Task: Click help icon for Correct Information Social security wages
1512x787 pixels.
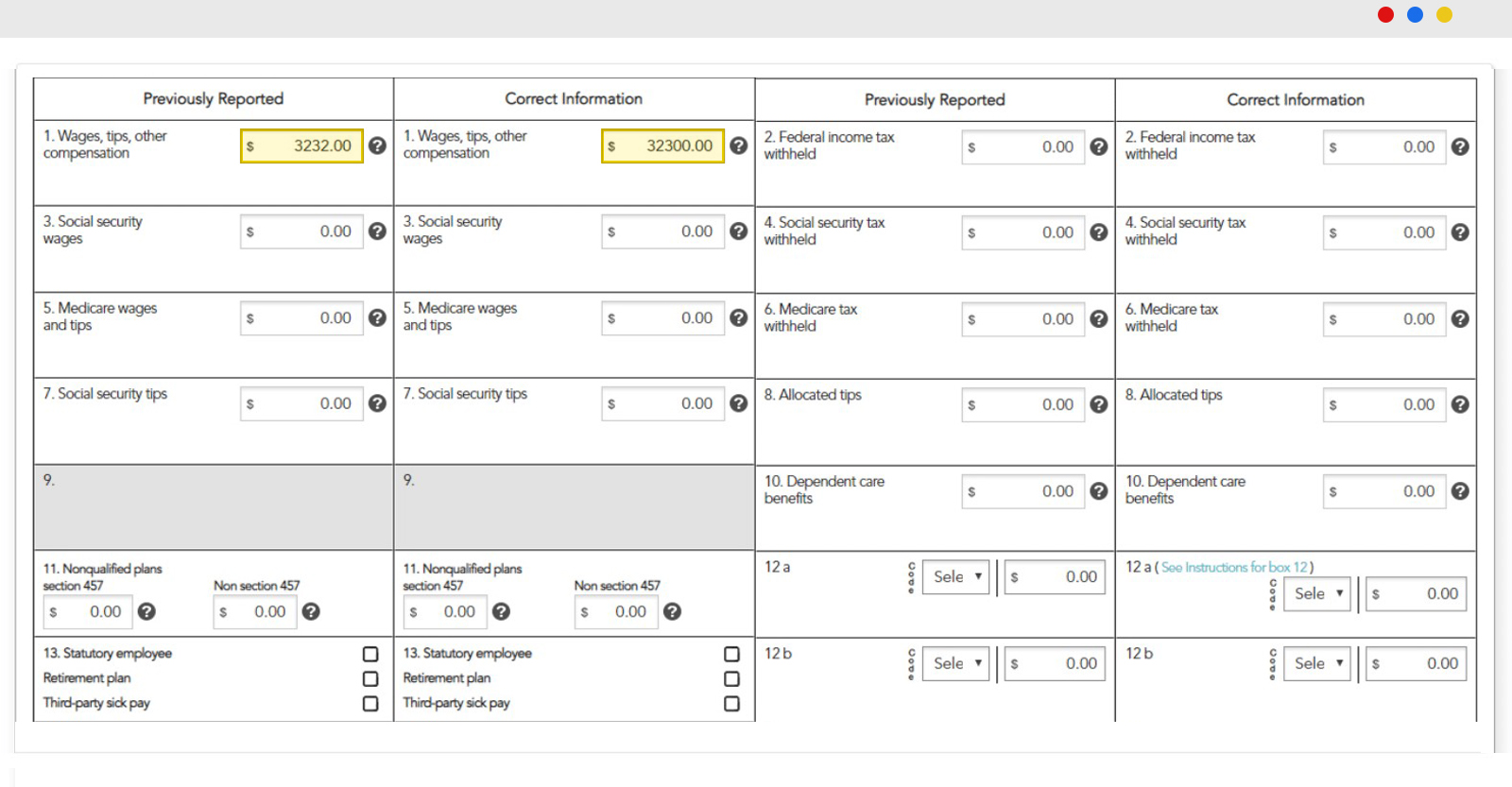Action: [x=739, y=231]
